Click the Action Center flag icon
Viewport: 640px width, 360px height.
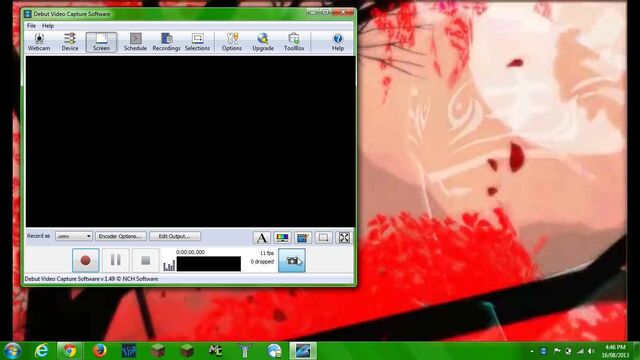tap(557, 351)
